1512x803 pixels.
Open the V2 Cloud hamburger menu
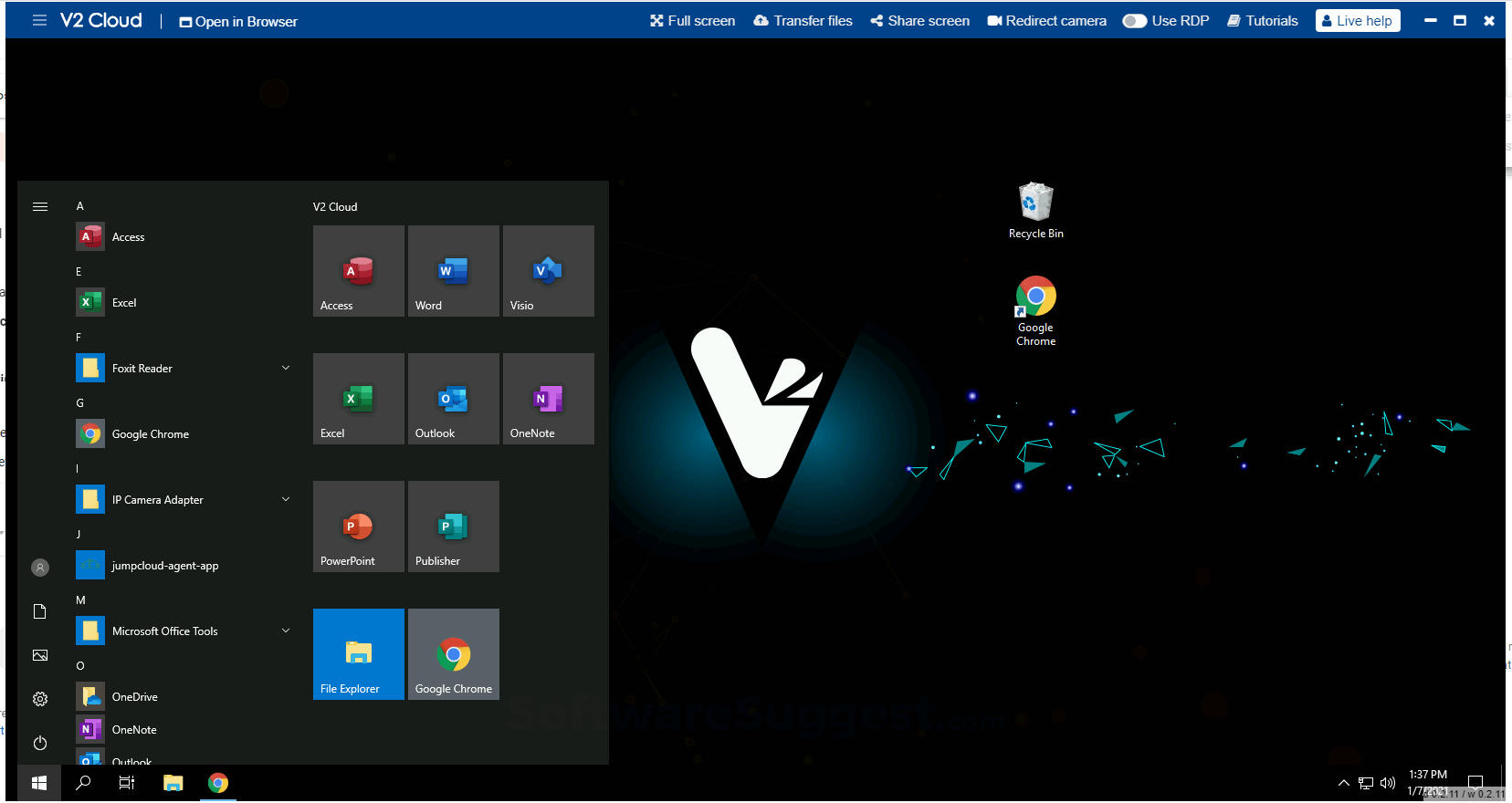click(39, 20)
